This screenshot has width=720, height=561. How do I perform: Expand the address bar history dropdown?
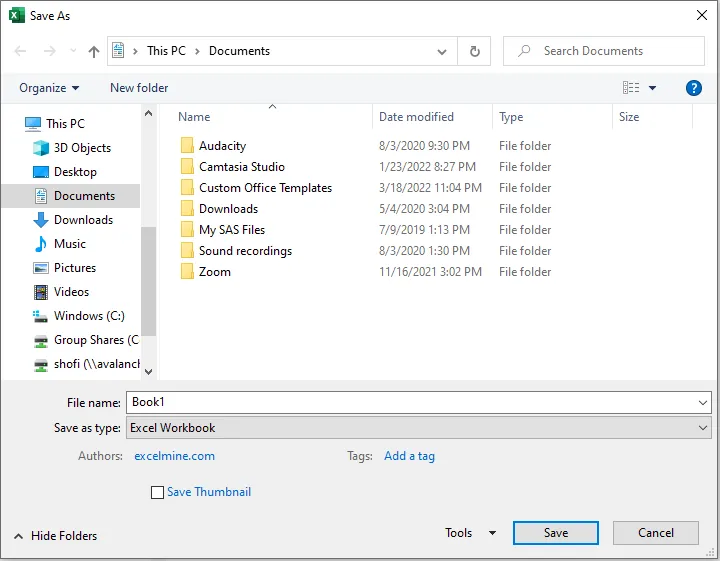pos(442,51)
